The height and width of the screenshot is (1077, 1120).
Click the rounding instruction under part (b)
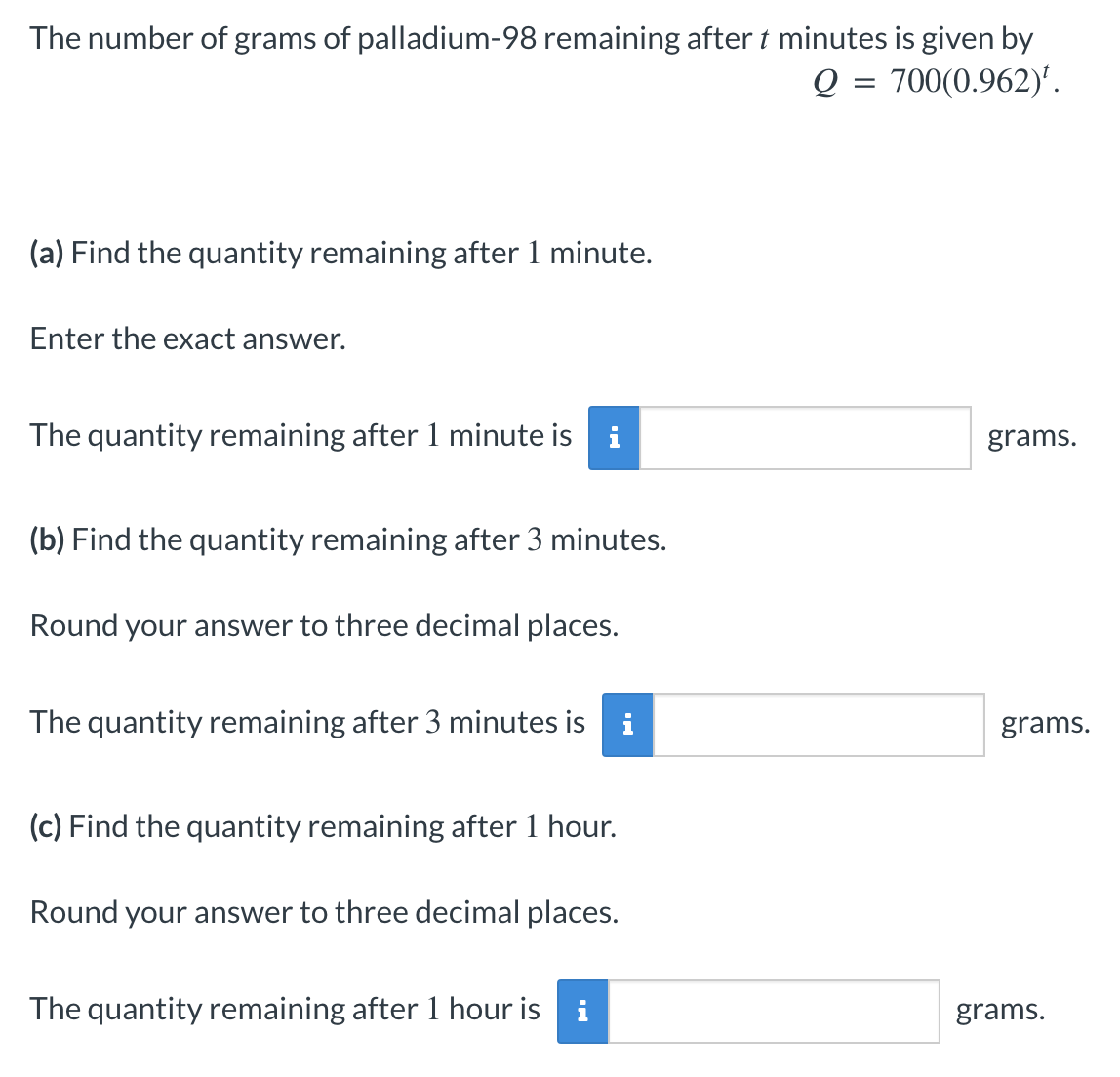pos(324,626)
